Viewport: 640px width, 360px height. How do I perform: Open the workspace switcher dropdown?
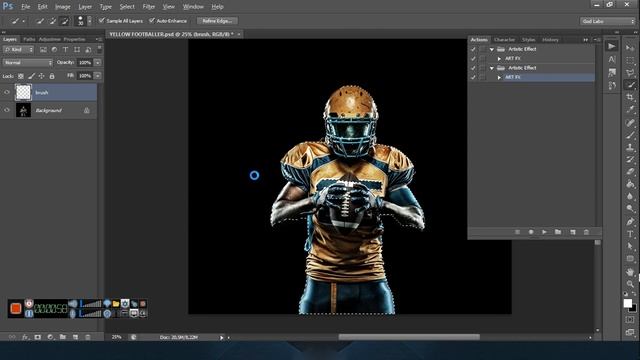pos(608,21)
